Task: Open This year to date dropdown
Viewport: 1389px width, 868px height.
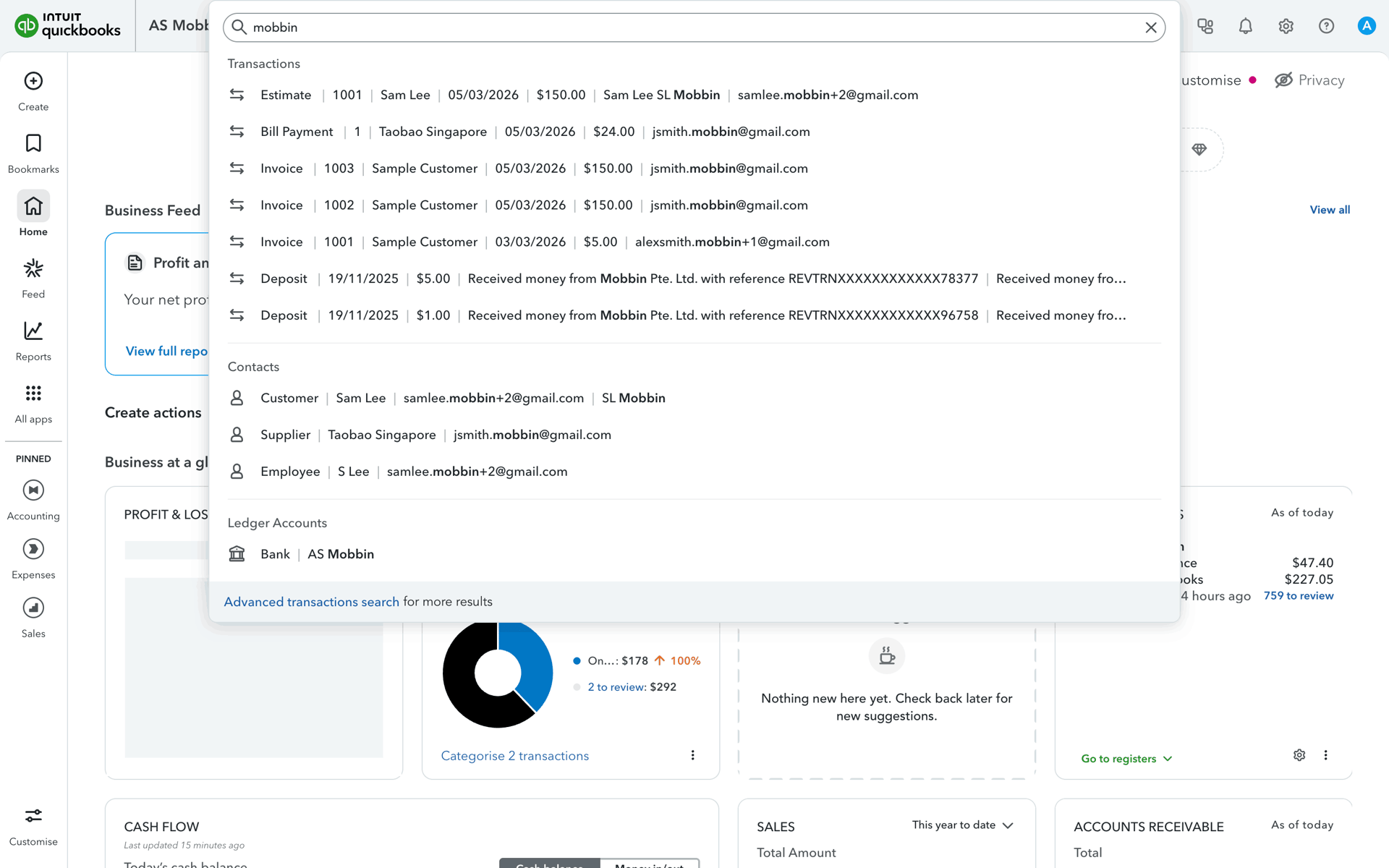Action: 962,825
